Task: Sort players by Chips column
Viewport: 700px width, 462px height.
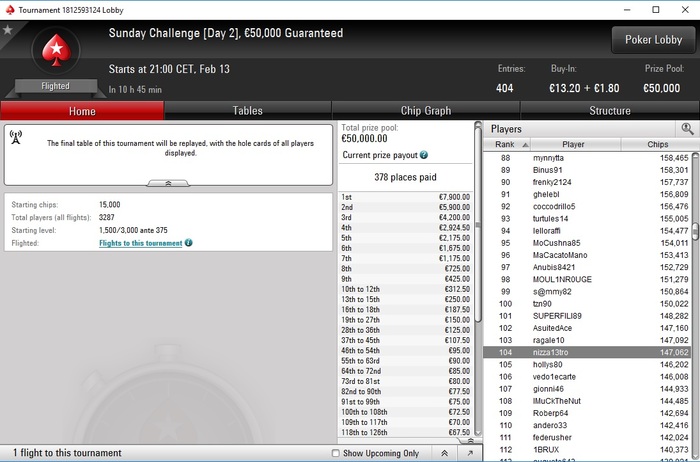Action: (658, 144)
